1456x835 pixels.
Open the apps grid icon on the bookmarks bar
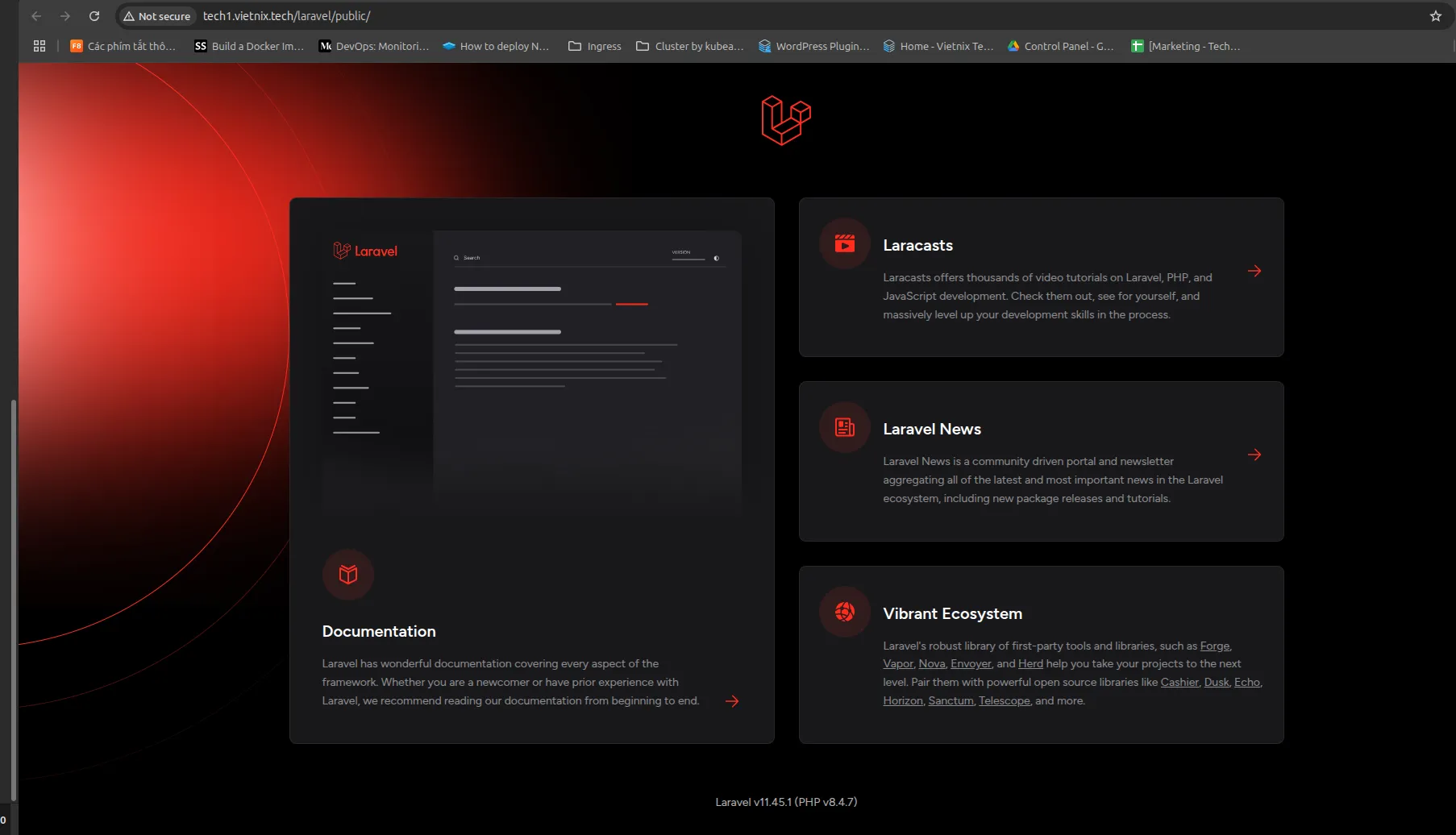pos(38,46)
